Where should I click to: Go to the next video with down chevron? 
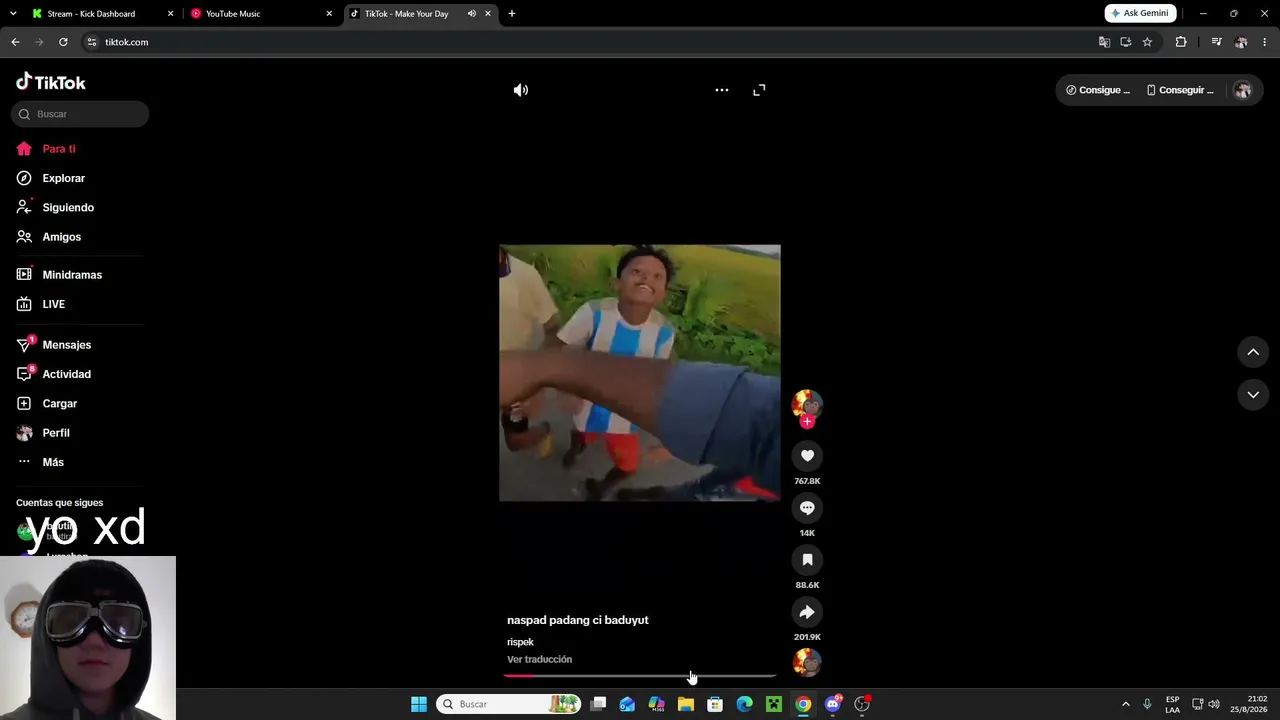click(x=1253, y=395)
